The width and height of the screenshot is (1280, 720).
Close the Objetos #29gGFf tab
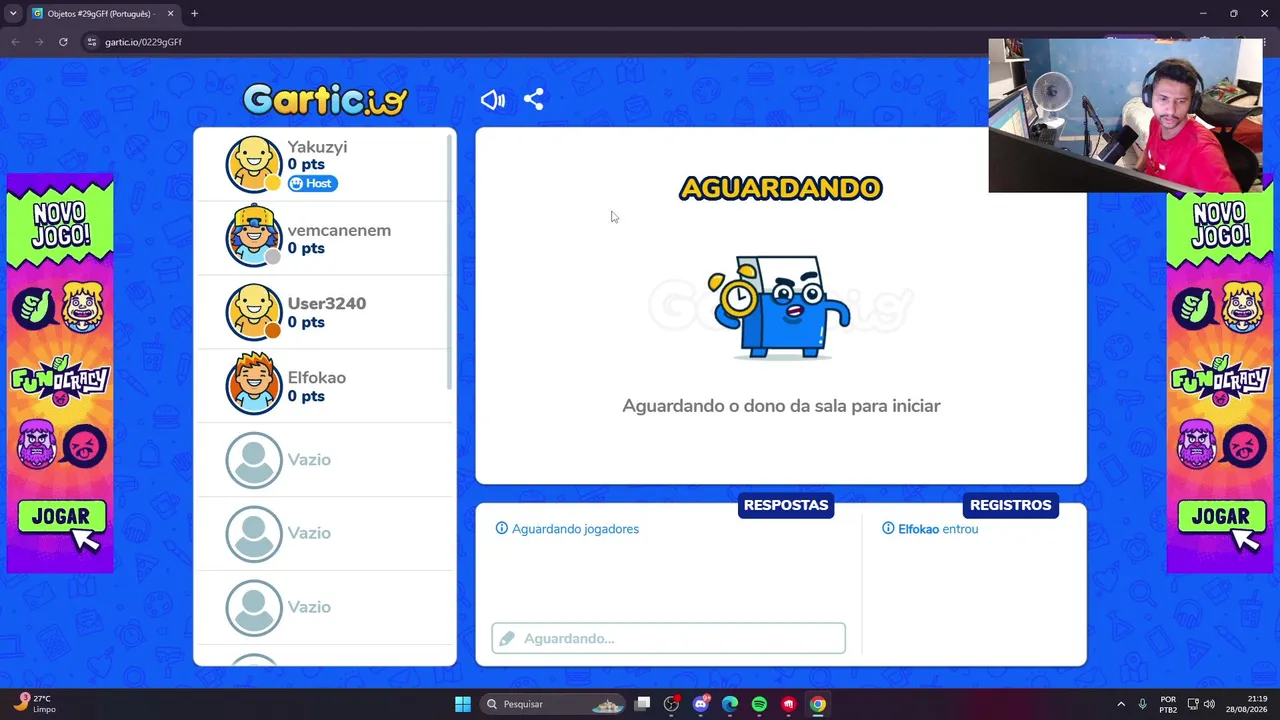[x=170, y=14]
